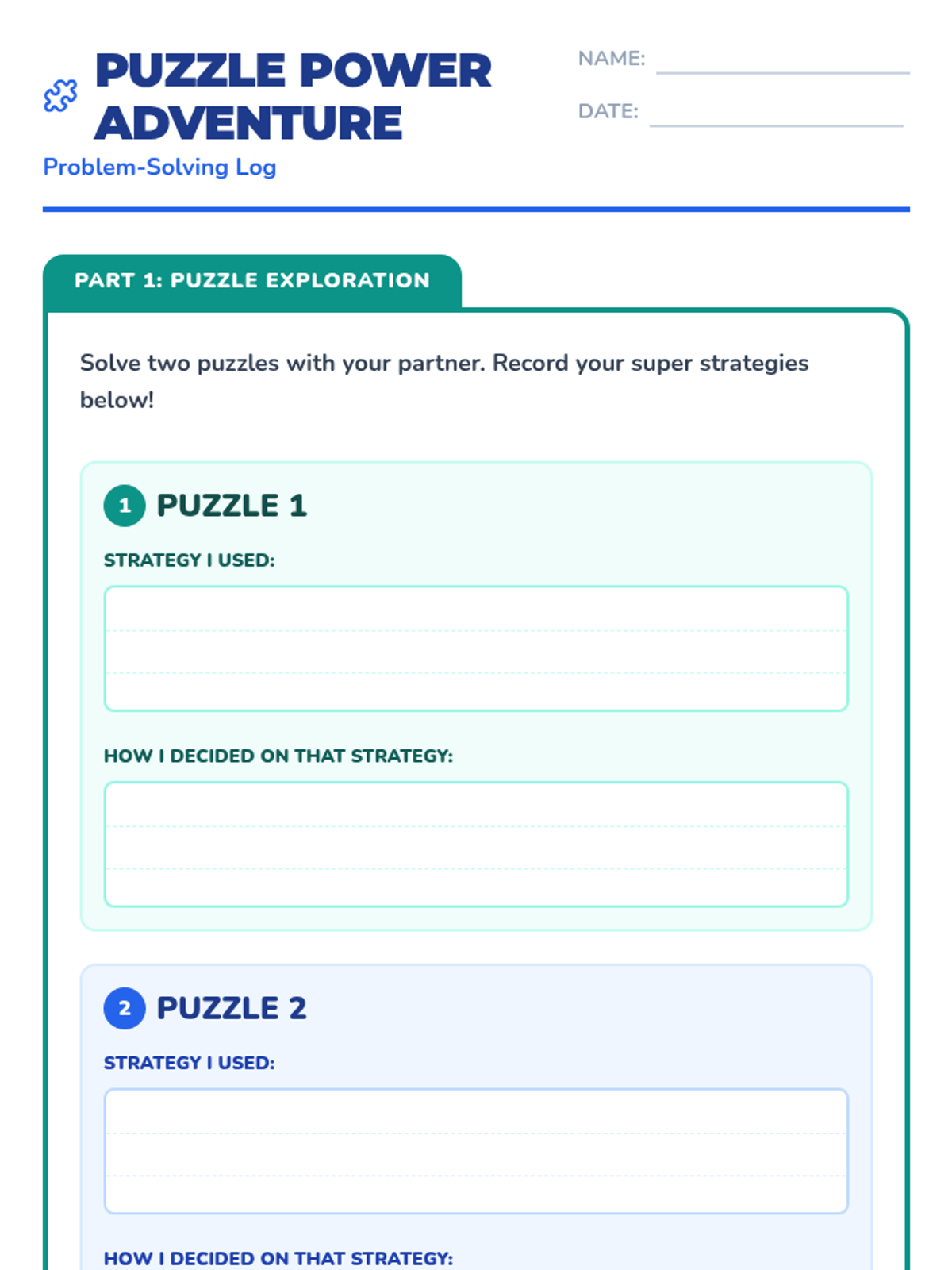Click the puzzle piece icon beside the title
Viewport: 952px width, 1270px height.
coord(60,96)
